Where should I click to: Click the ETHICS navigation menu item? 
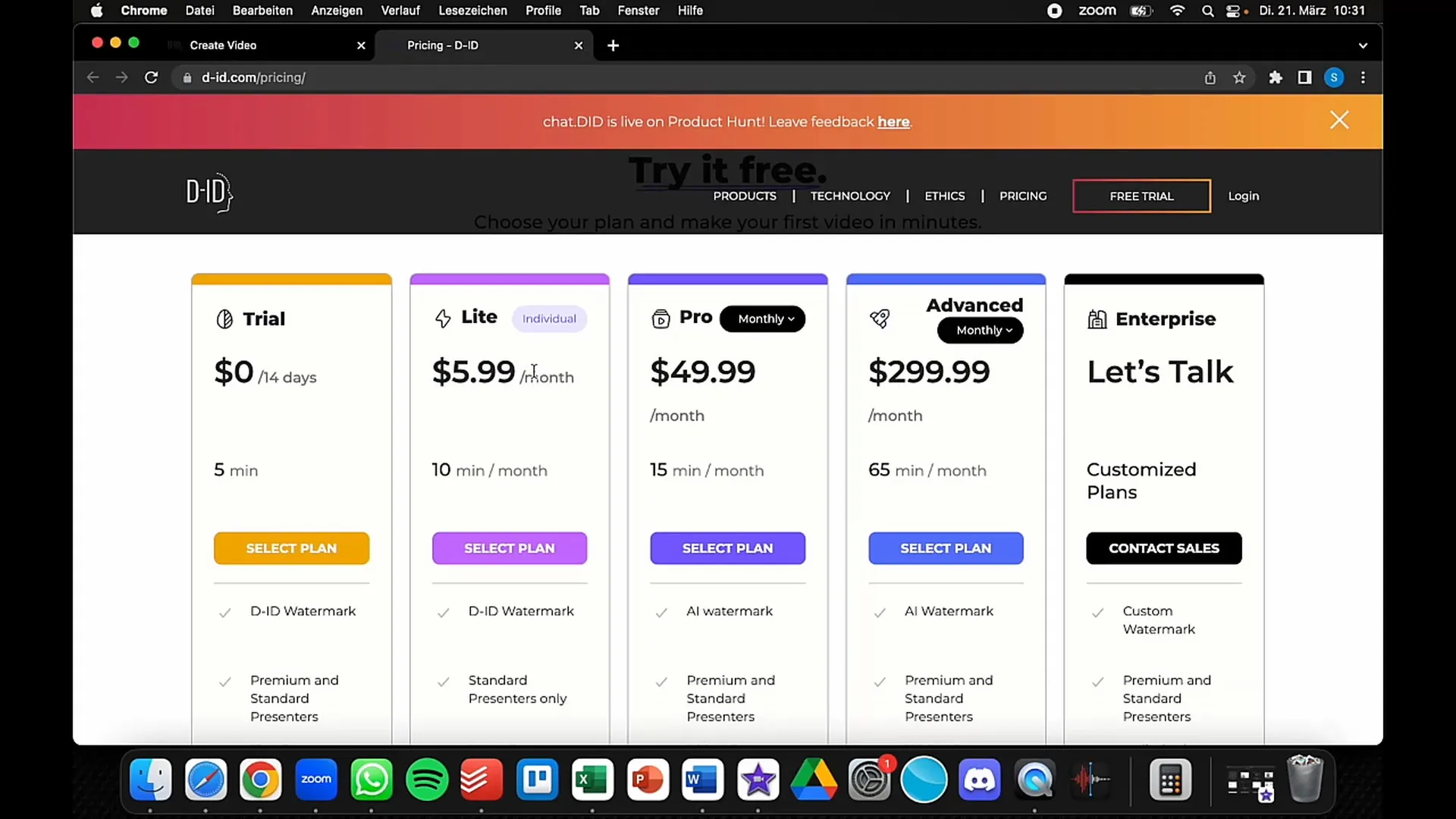click(945, 196)
